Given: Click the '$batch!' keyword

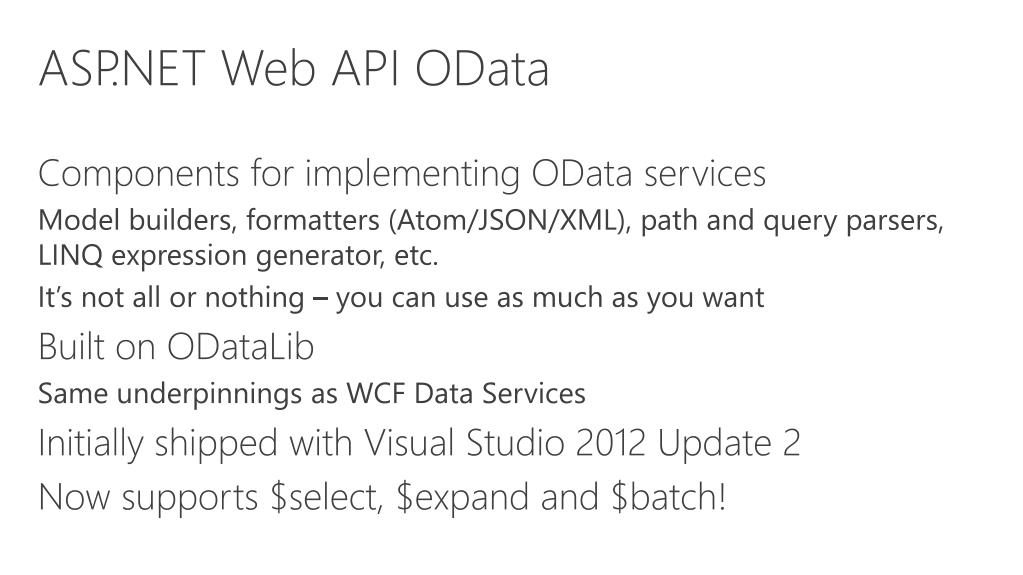Looking at the screenshot, I should (667, 497).
